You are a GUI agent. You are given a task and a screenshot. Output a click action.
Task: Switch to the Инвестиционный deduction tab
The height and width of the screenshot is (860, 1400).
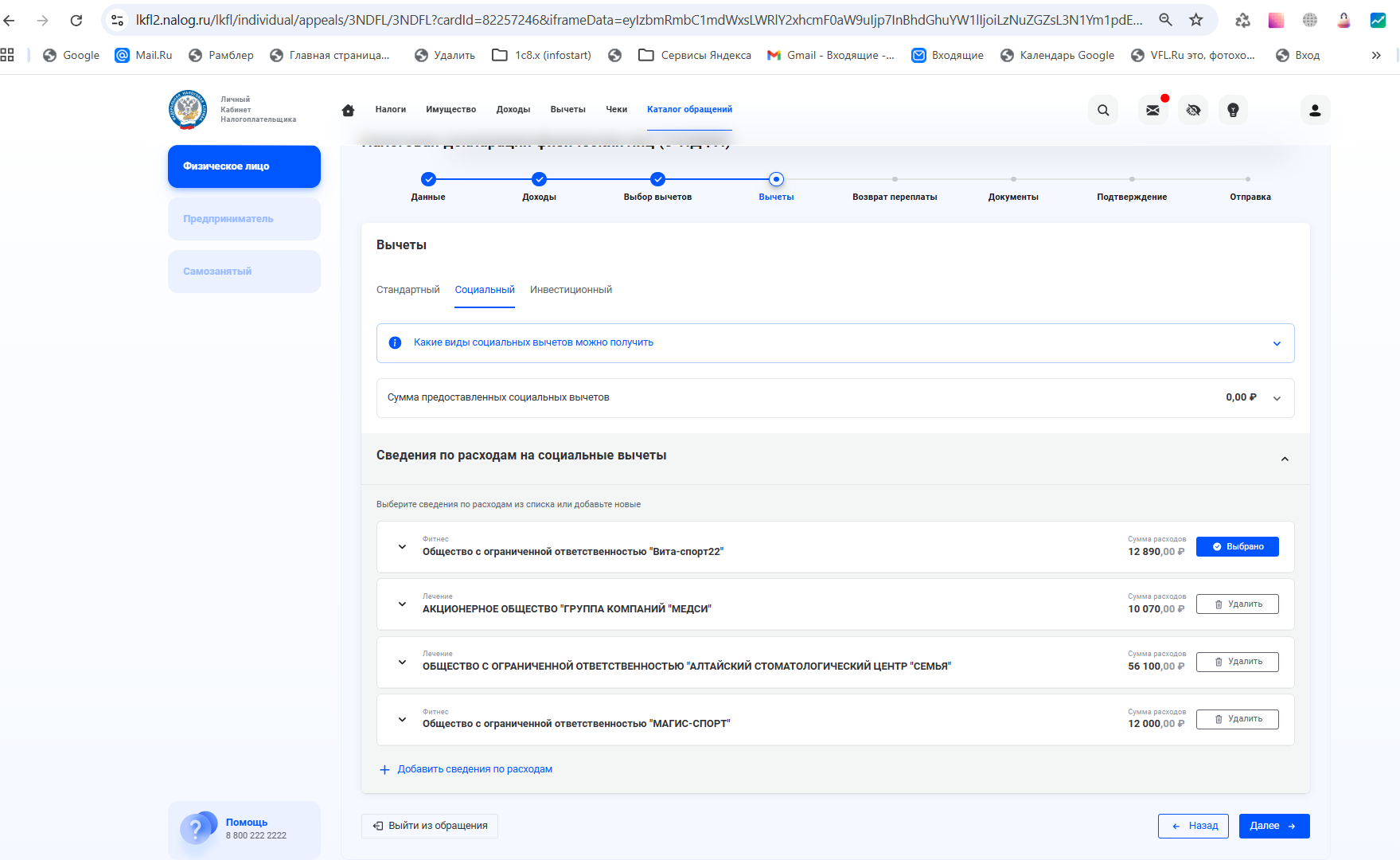(x=571, y=290)
